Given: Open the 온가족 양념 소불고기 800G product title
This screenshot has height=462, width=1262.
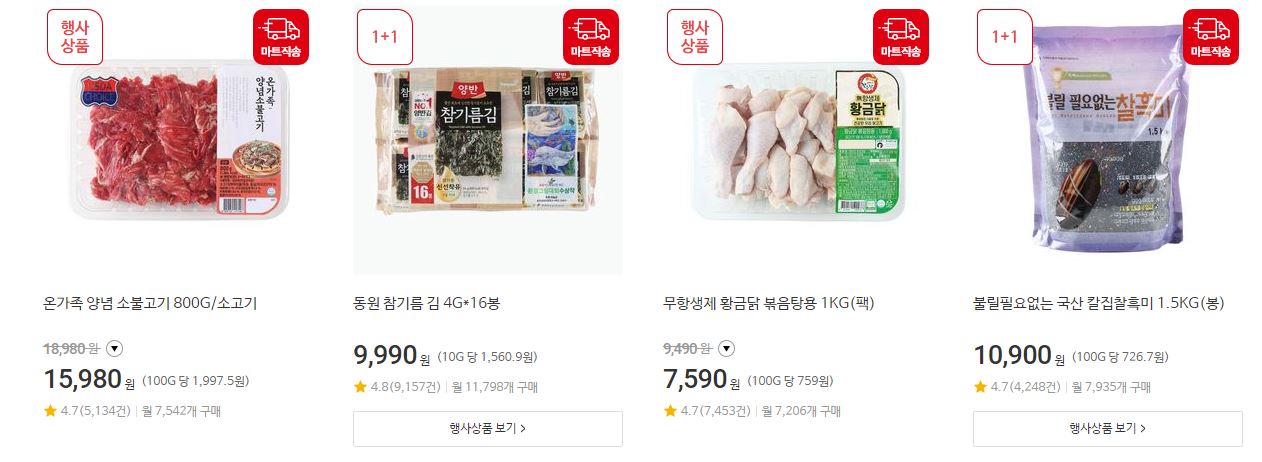Looking at the screenshot, I should (x=150, y=303).
